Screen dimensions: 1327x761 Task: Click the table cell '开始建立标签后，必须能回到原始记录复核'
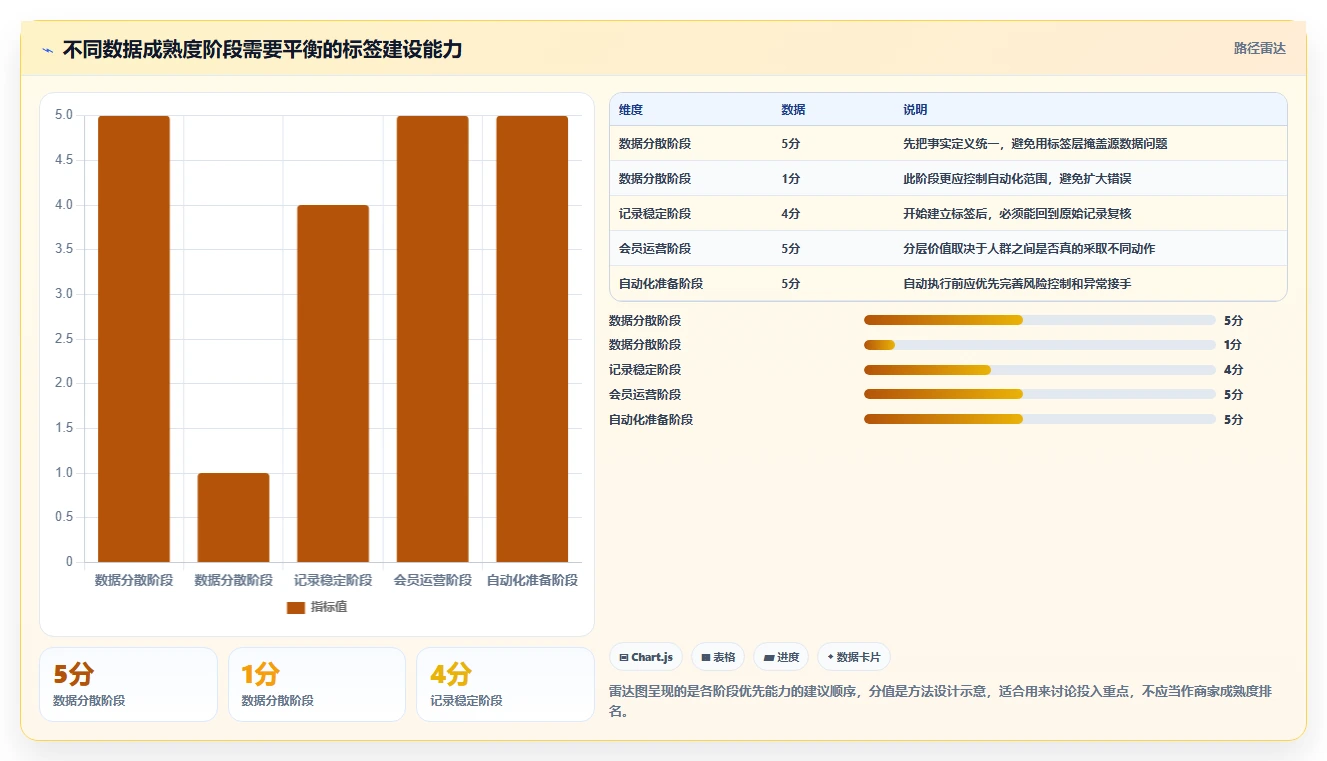coord(1017,214)
